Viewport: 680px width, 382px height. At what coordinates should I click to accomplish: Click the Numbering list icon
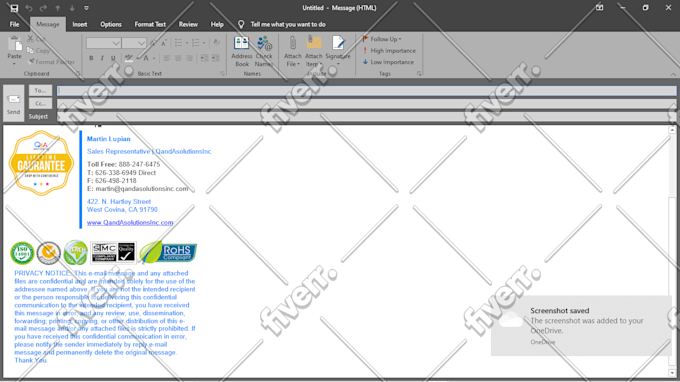point(196,43)
